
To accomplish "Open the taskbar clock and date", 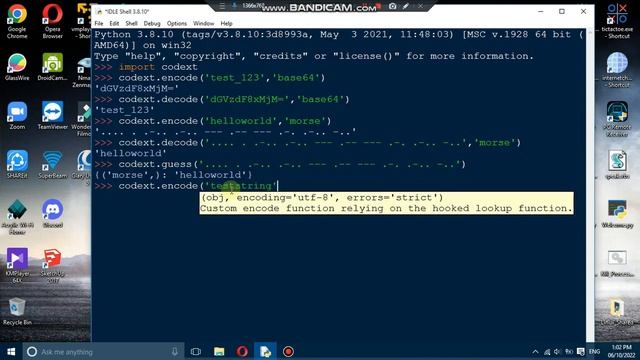I will [x=622, y=351].
